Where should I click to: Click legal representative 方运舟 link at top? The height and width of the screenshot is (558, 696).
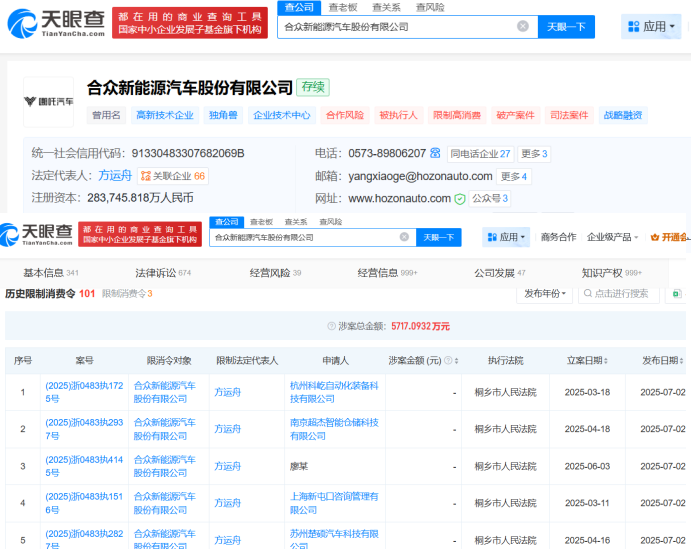[114, 176]
